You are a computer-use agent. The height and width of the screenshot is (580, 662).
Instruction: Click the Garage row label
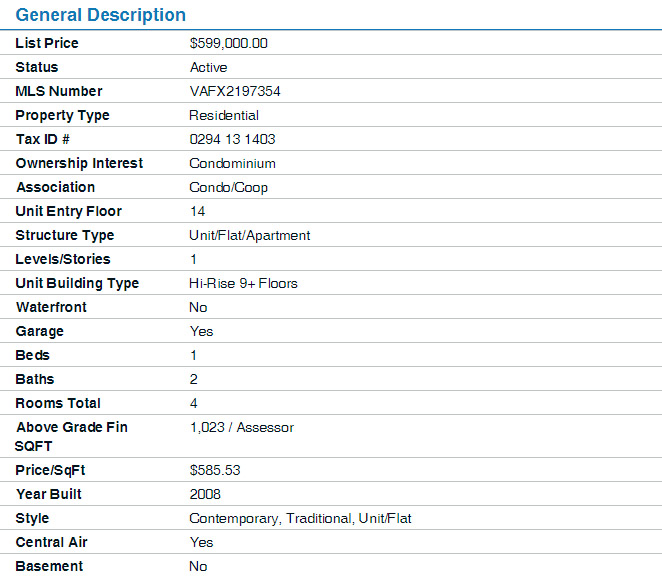pos(39,331)
